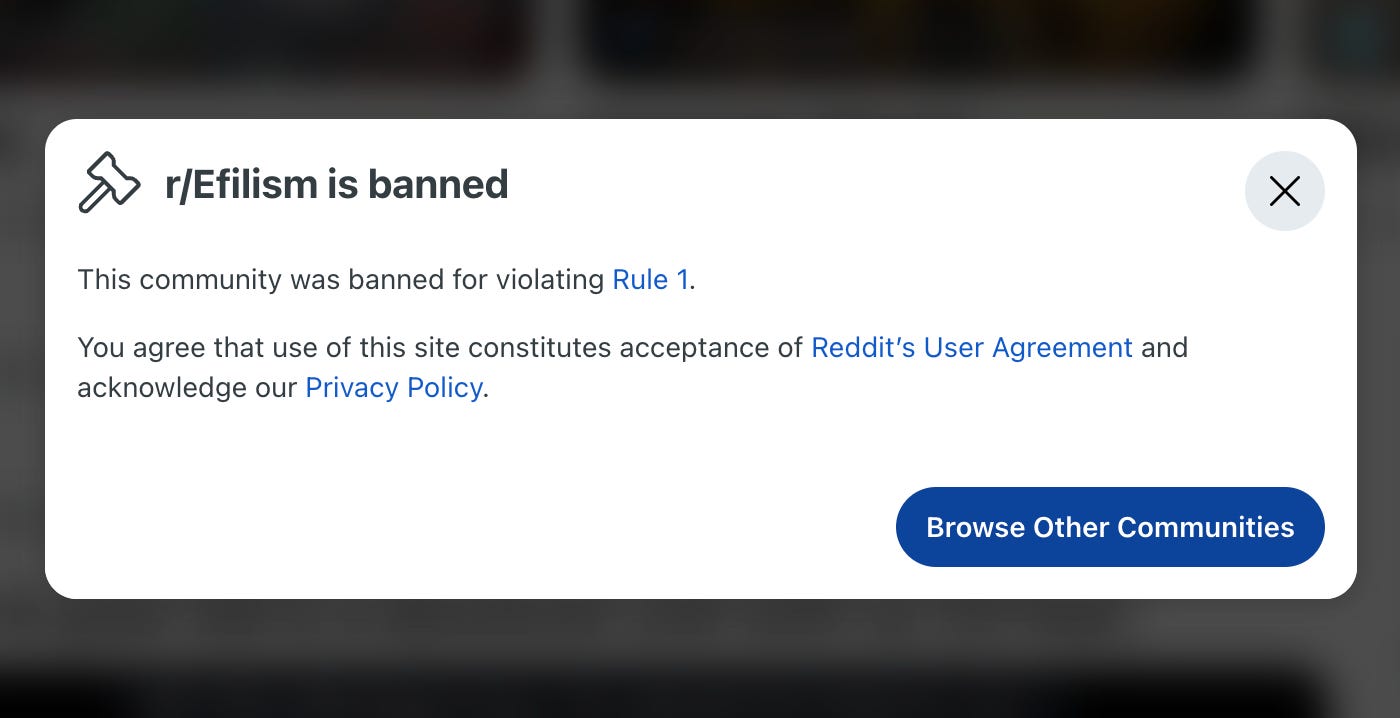
Task: Click the "r/Efilism is banned" heading
Action: 337,184
